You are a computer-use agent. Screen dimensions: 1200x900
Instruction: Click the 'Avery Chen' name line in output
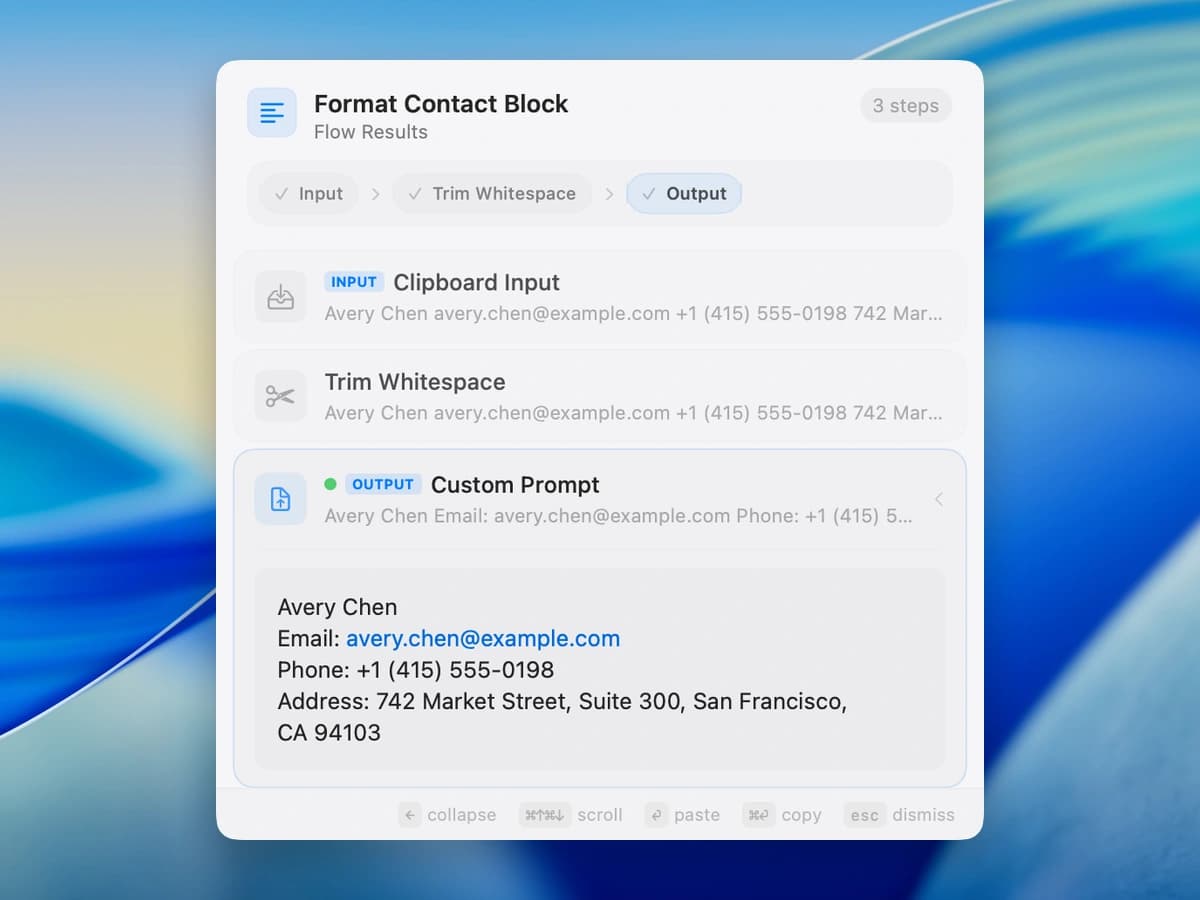[337, 607]
